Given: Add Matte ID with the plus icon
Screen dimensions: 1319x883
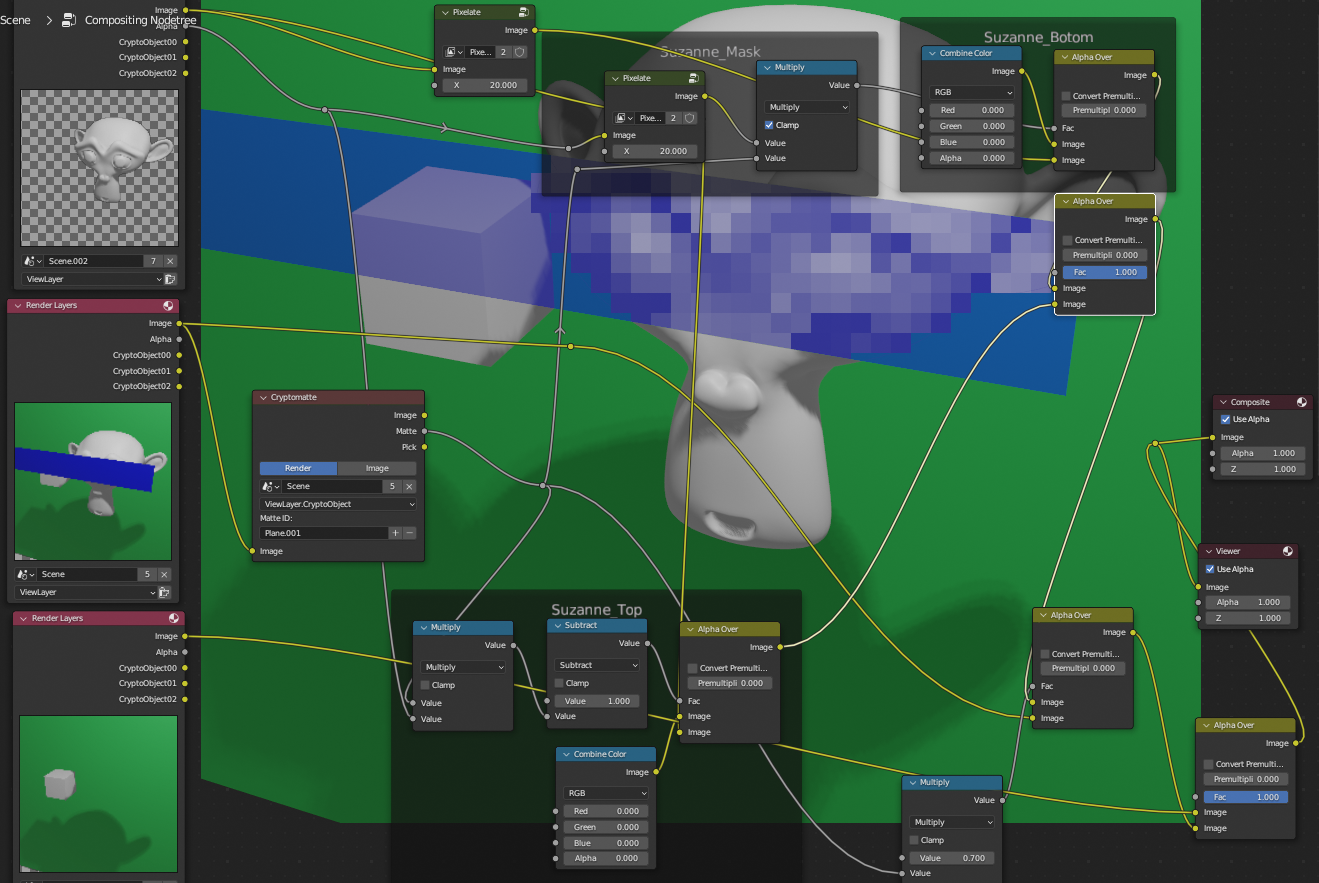Looking at the screenshot, I should point(395,533).
